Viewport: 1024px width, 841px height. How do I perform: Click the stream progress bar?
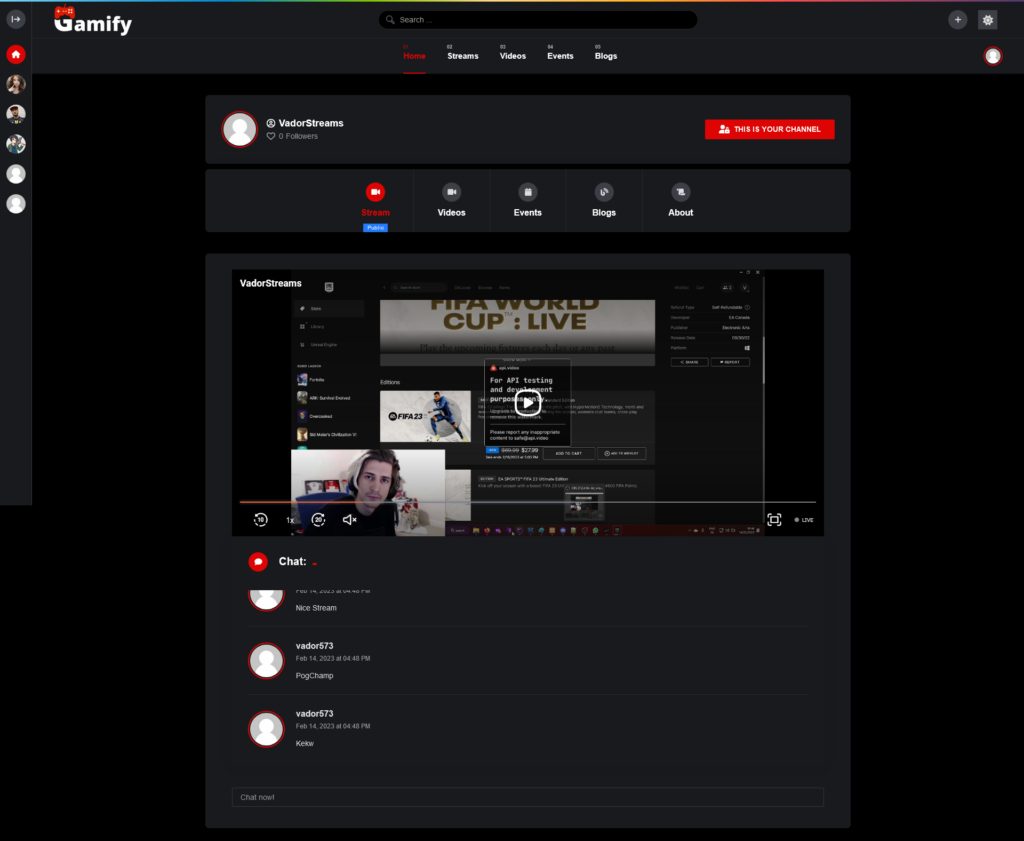coord(528,502)
